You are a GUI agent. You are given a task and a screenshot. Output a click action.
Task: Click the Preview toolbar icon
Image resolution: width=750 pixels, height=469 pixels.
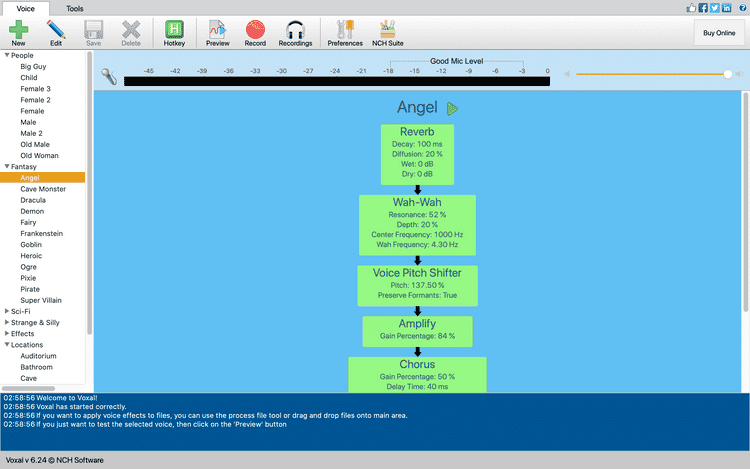point(217,30)
